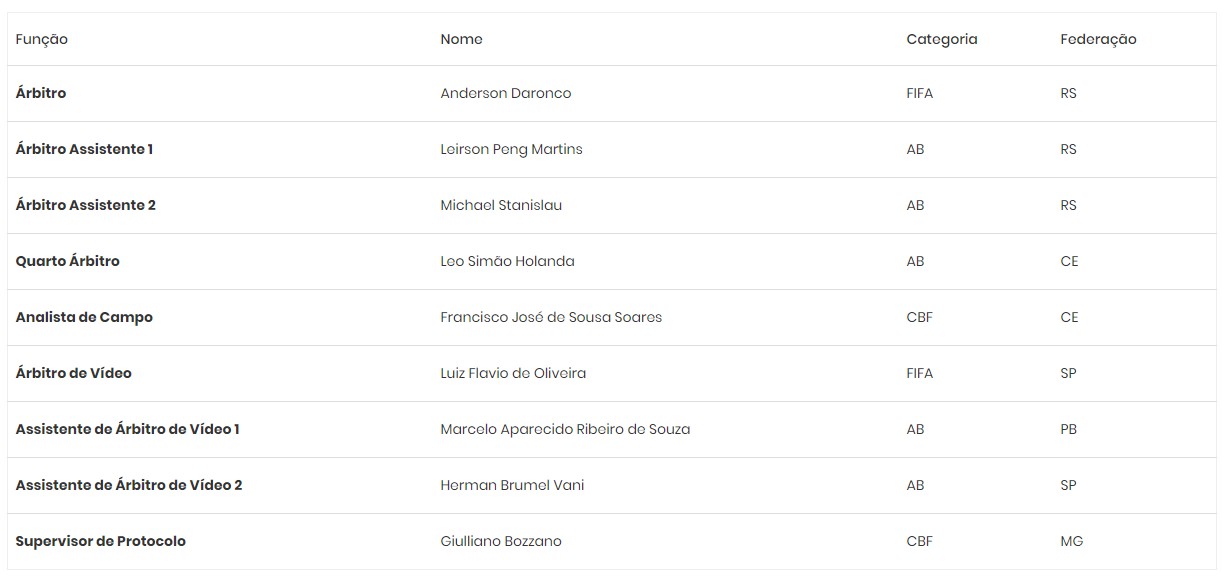The image size is (1223, 578).
Task: Select the name Luiz Flavio de Oliveira
Action: (513, 373)
